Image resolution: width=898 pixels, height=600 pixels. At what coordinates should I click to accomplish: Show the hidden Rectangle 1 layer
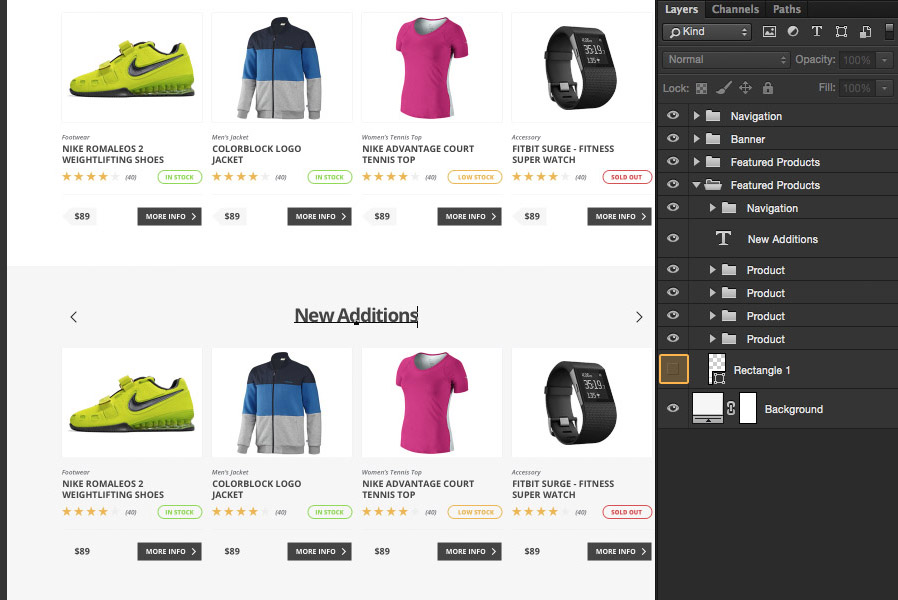click(674, 369)
